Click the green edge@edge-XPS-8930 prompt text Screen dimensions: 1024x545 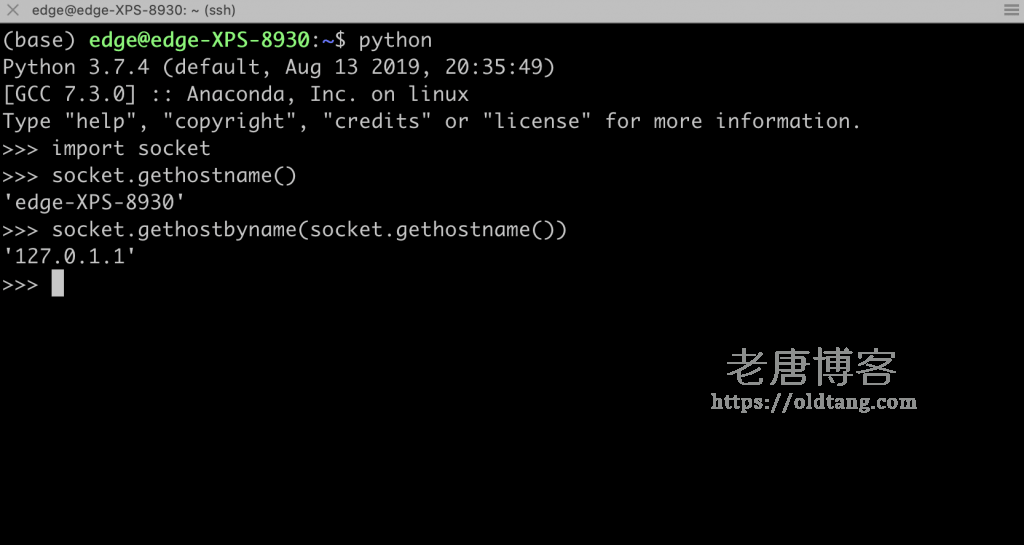click(x=199, y=40)
